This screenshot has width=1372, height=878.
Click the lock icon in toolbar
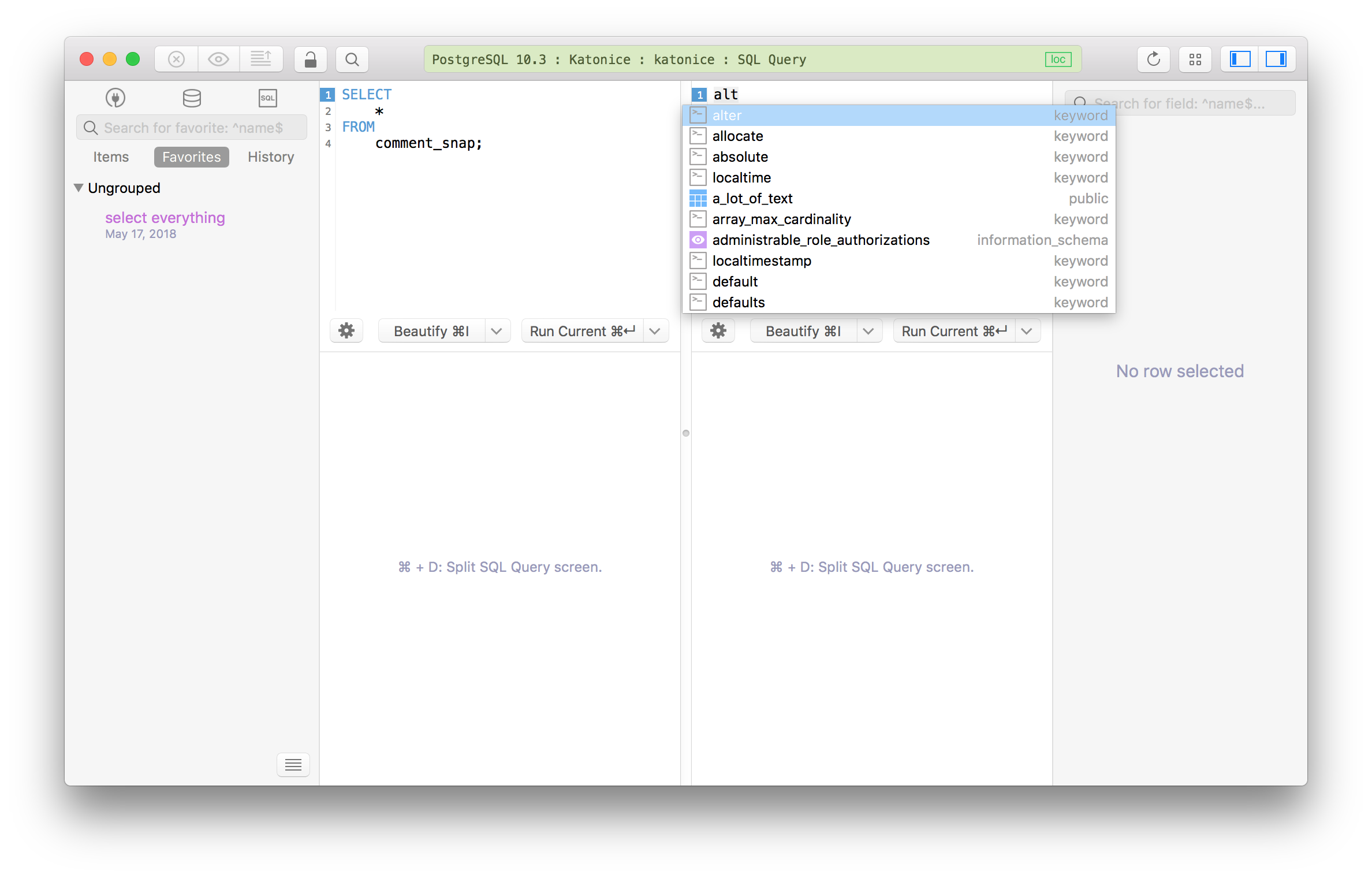(310, 59)
